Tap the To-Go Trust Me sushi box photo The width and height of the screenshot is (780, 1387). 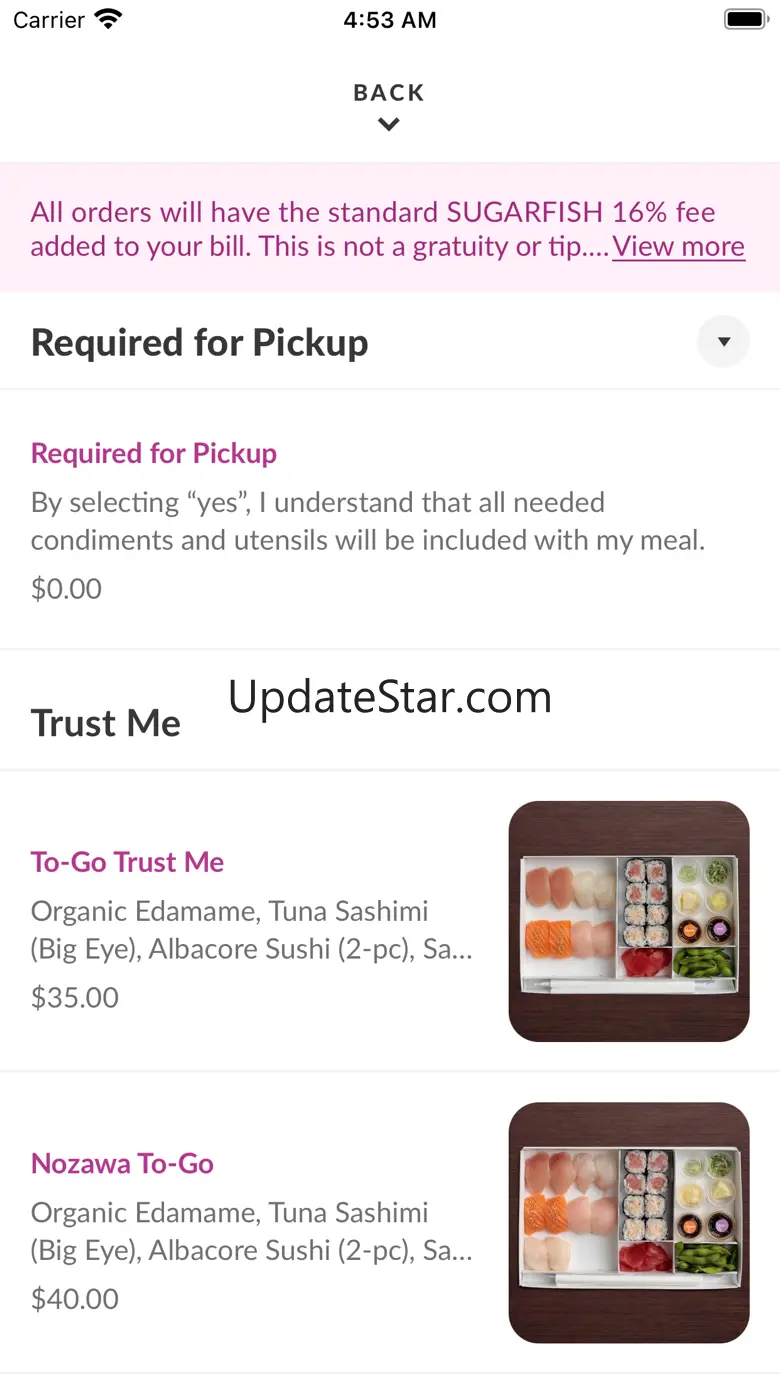coord(629,921)
